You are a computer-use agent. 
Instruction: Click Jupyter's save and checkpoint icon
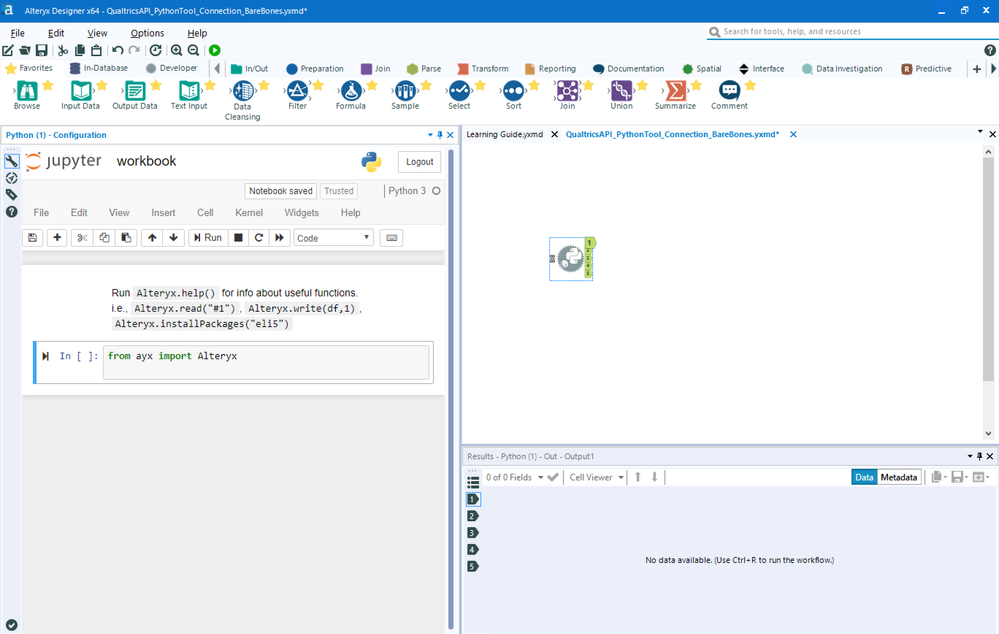[32, 238]
